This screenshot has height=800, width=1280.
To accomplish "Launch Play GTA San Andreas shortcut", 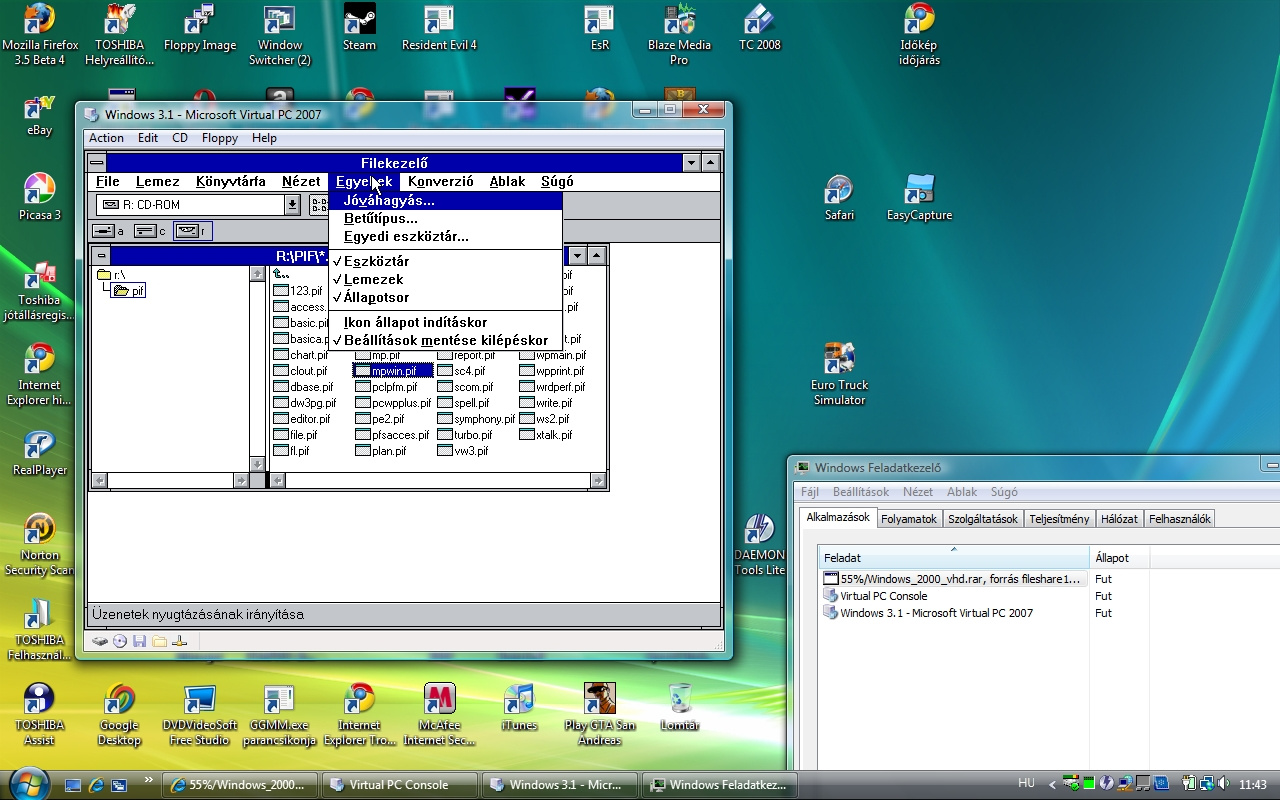I will 599,715.
